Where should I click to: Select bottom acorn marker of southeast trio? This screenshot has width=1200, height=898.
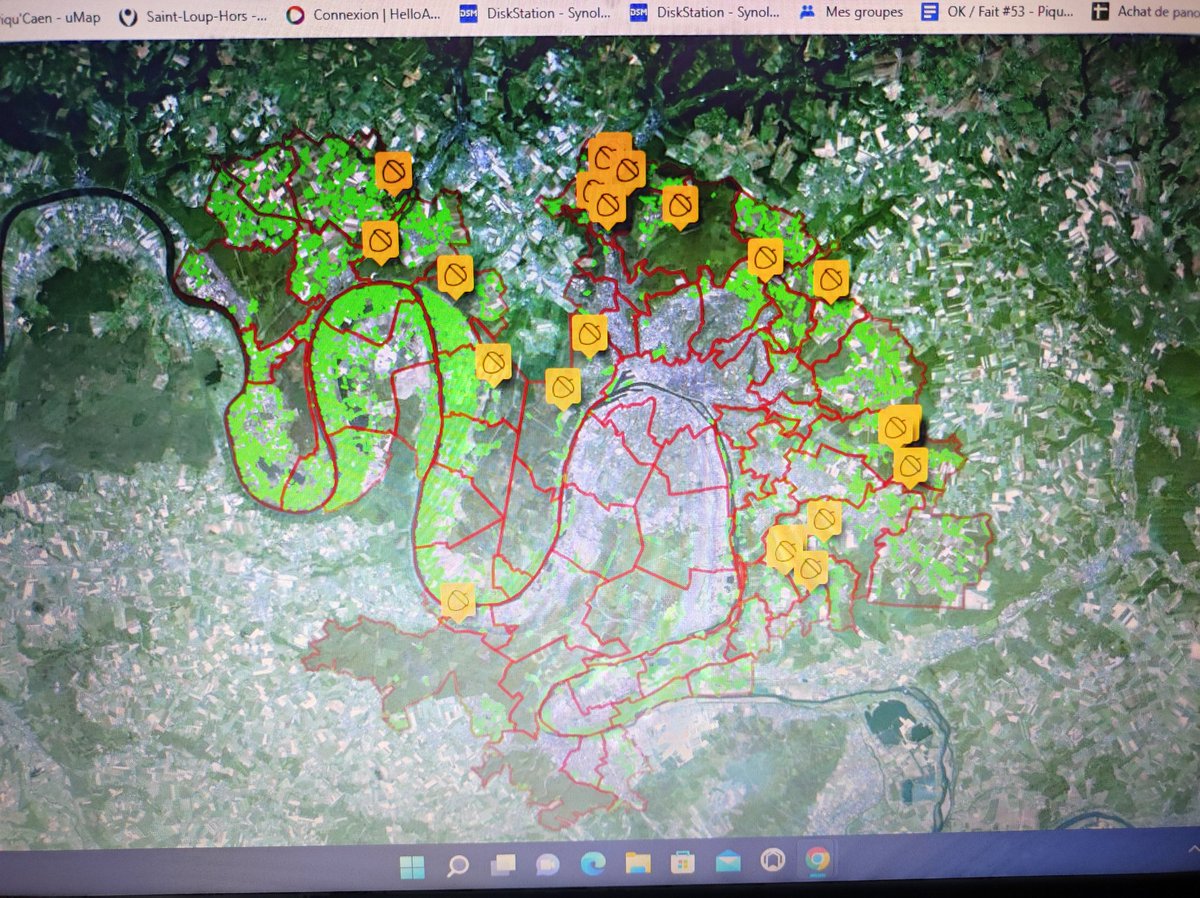(811, 571)
